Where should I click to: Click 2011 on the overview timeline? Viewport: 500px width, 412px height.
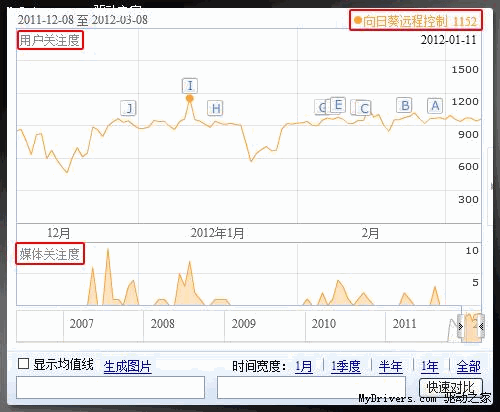[405, 324]
